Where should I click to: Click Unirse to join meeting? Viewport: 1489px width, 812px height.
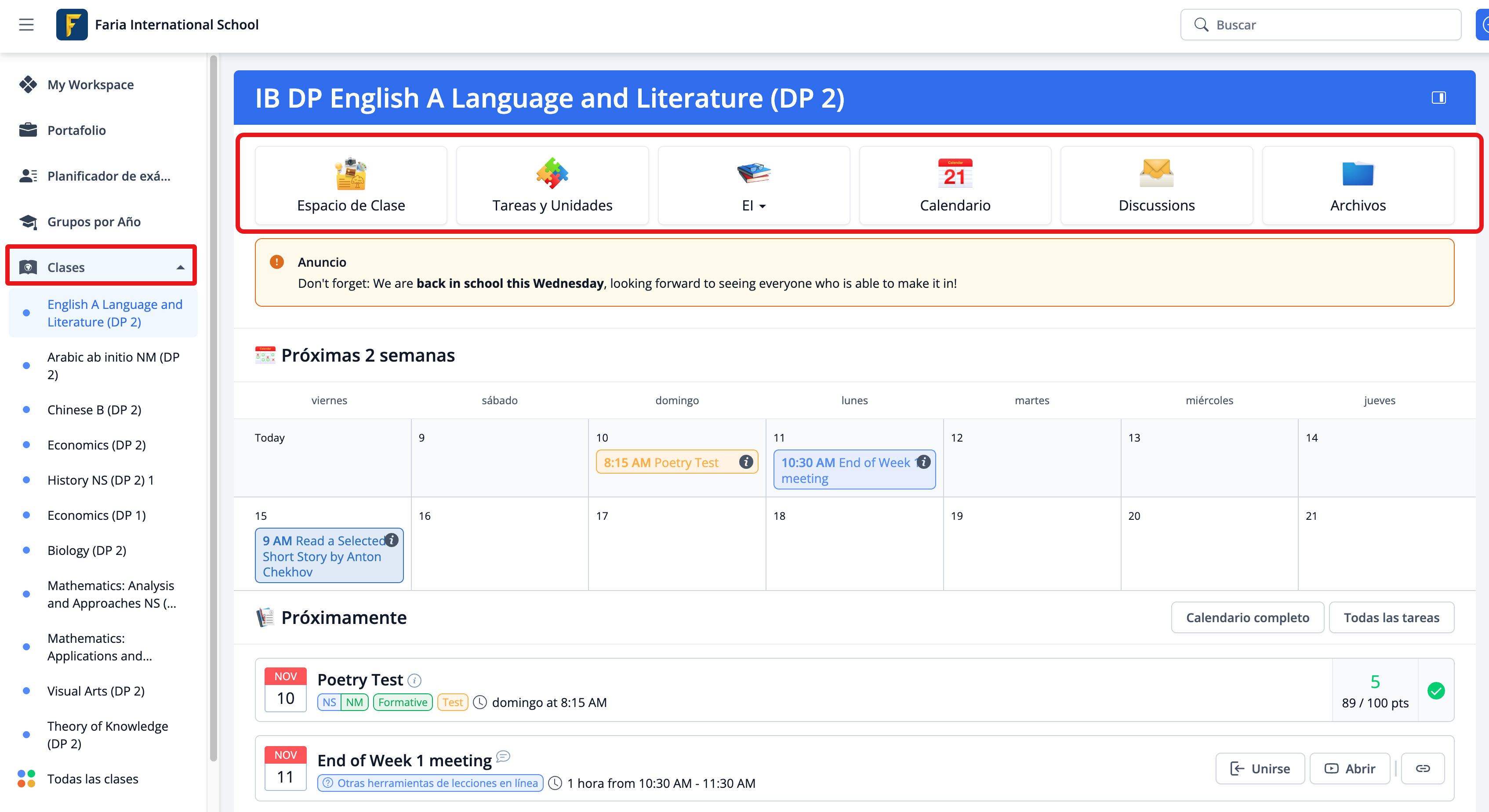point(1260,768)
